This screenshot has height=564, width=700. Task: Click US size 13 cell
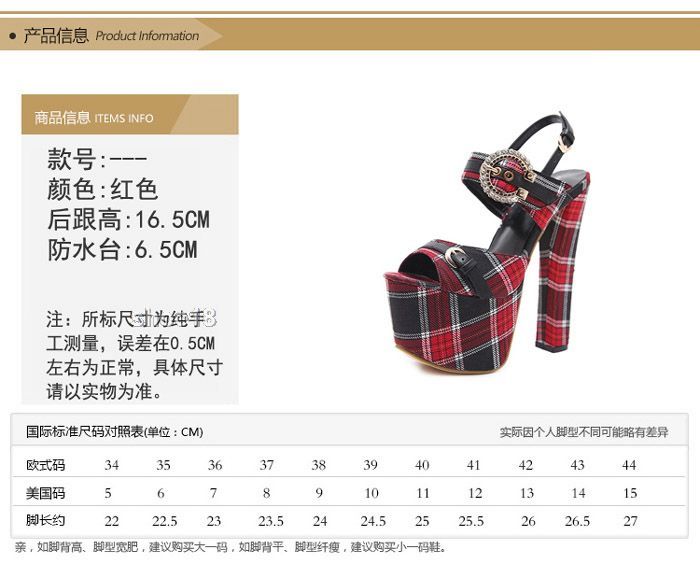(527, 493)
